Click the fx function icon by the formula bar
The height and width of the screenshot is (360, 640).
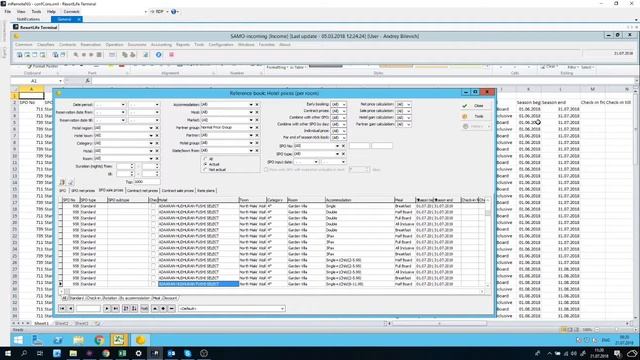[87, 81]
